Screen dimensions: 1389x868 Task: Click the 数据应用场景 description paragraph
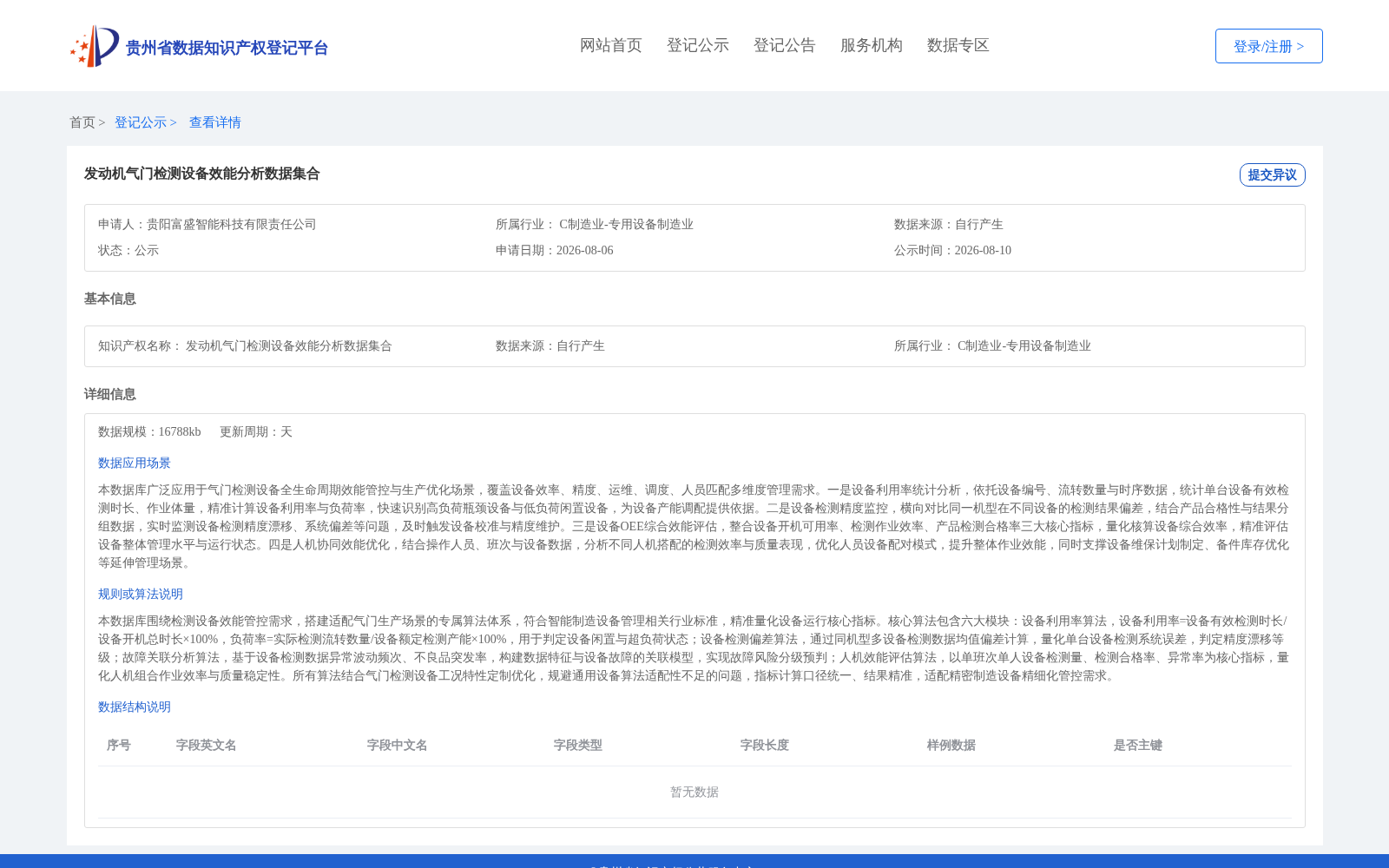tap(694, 526)
